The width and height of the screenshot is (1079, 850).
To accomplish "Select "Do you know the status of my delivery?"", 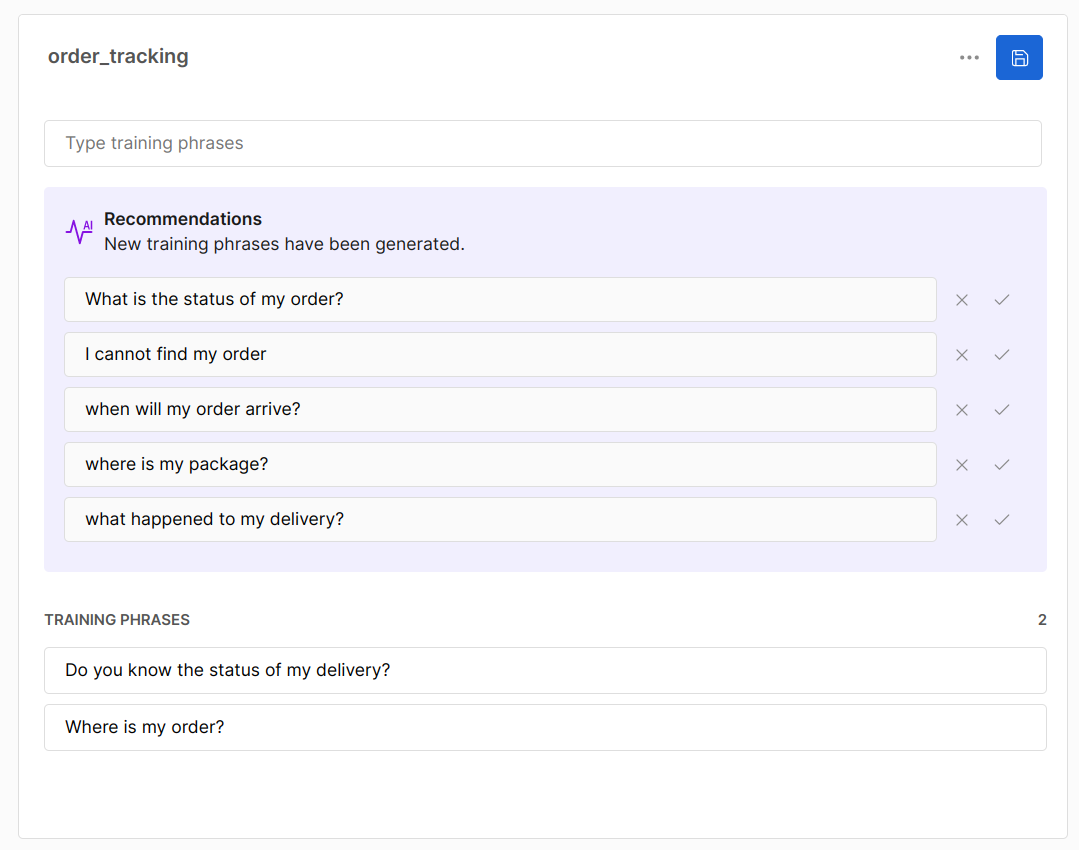I will 545,670.
